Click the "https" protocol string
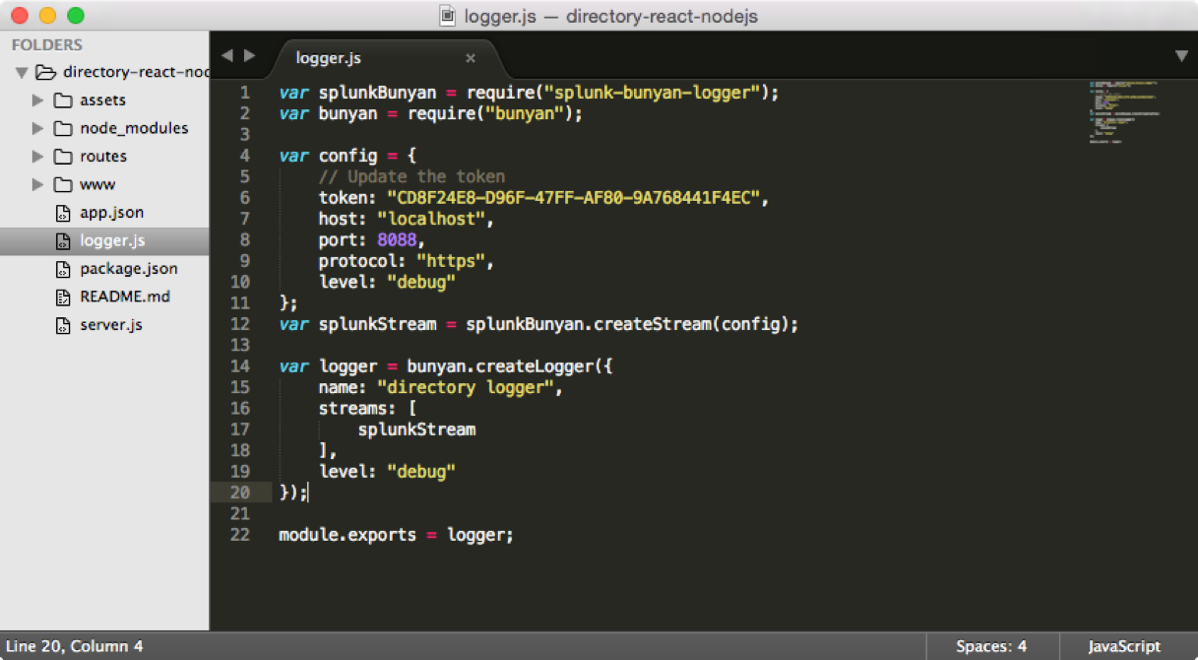The width and height of the screenshot is (1198, 660). pos(451,261)
